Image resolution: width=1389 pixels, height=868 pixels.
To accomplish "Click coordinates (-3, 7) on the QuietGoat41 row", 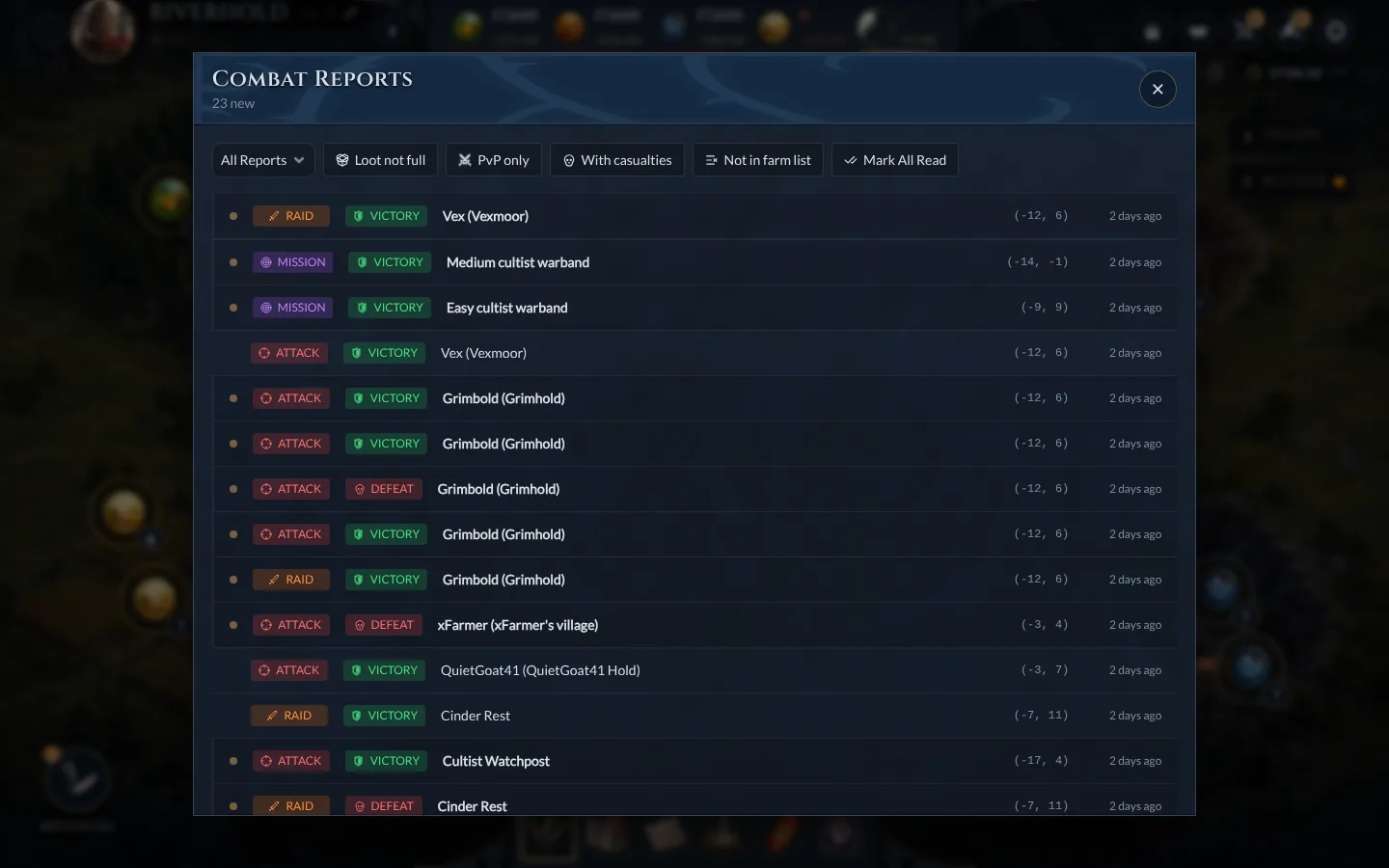I will [1044, 670].
